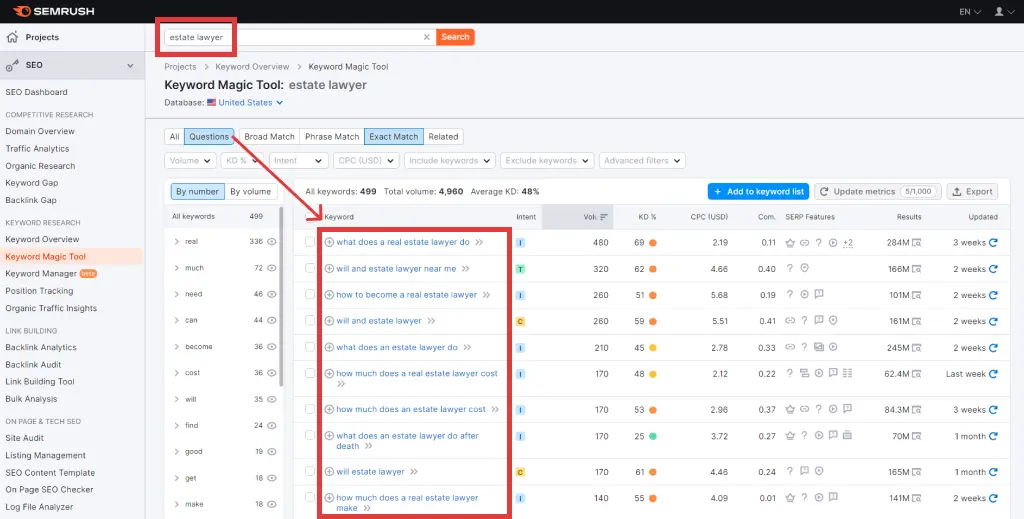Open the Intent filter dropdown
Viewport: 1024px width, 519px height.
(x=298, y=161)
